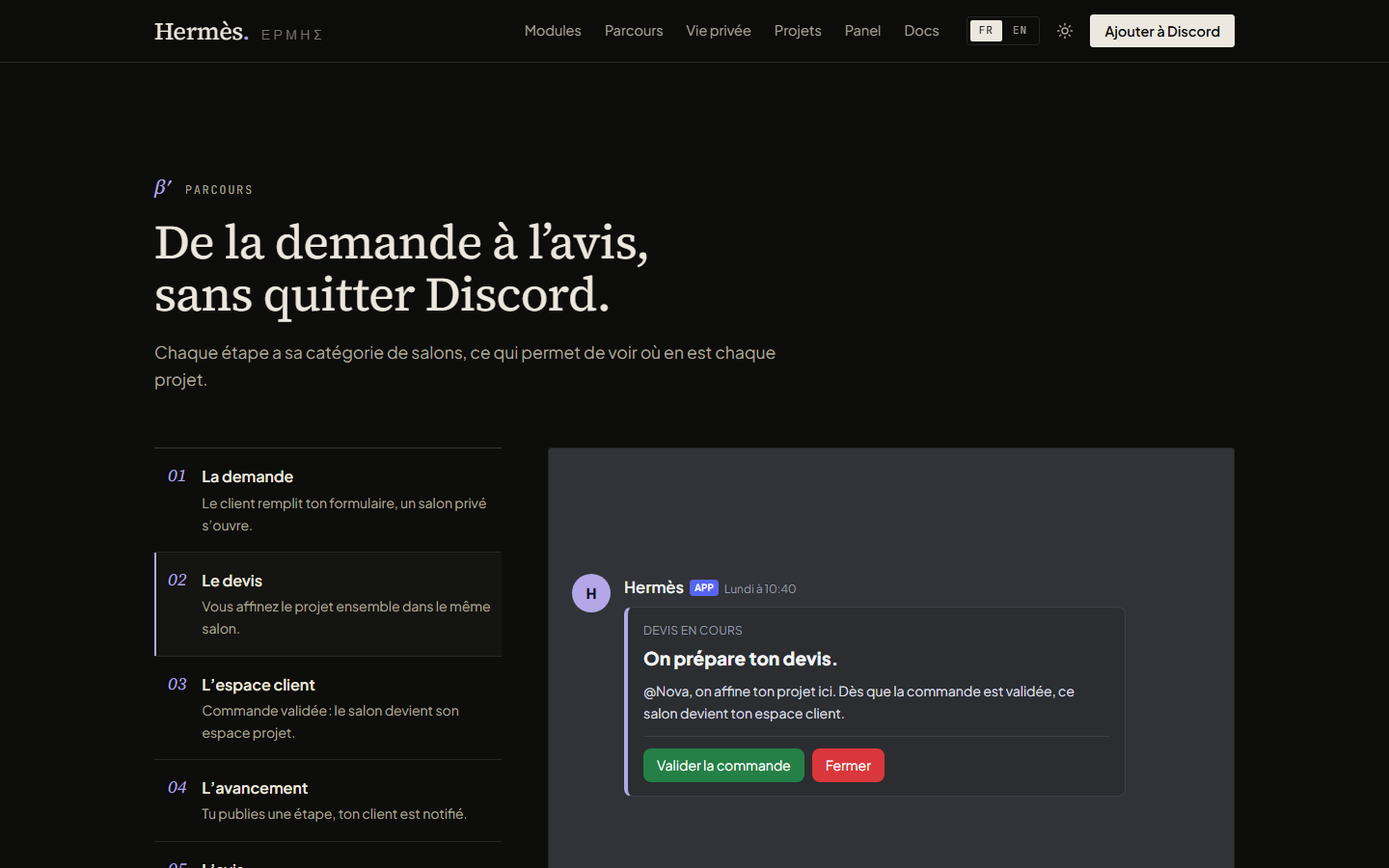Go to the Parcours nav section
The image size is (1389, 868).
click(634, 31)
